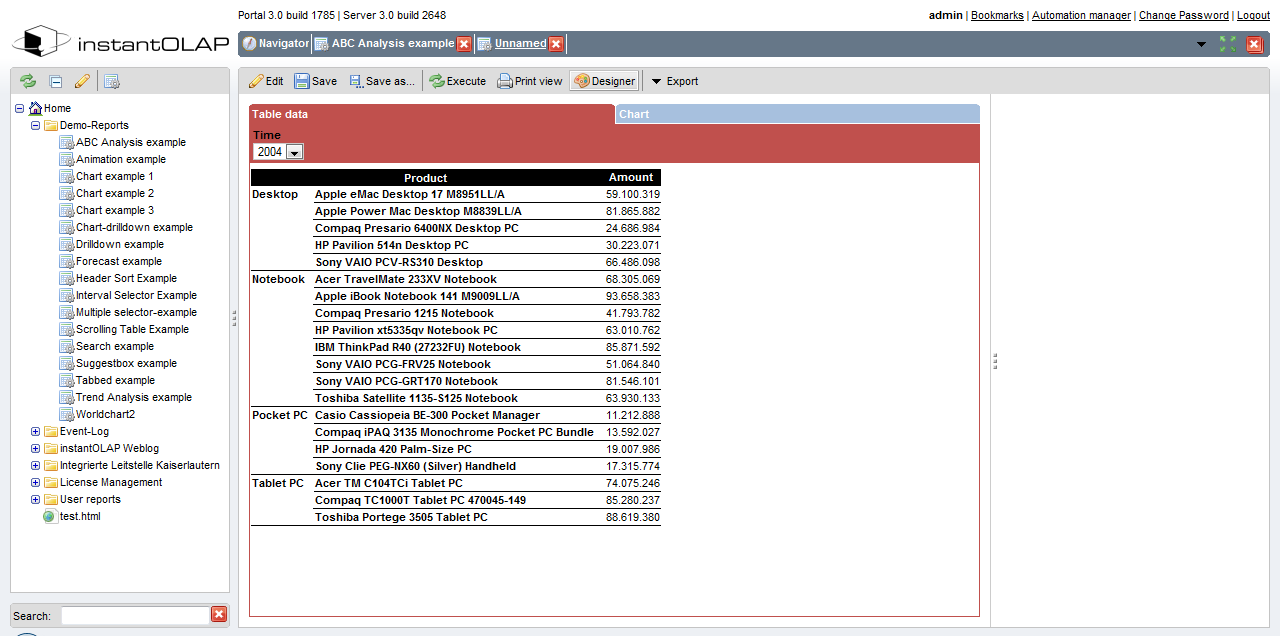This screenshot has height=636, width=1280.
Task: Click the Product column header
Action: coord(426,177)
